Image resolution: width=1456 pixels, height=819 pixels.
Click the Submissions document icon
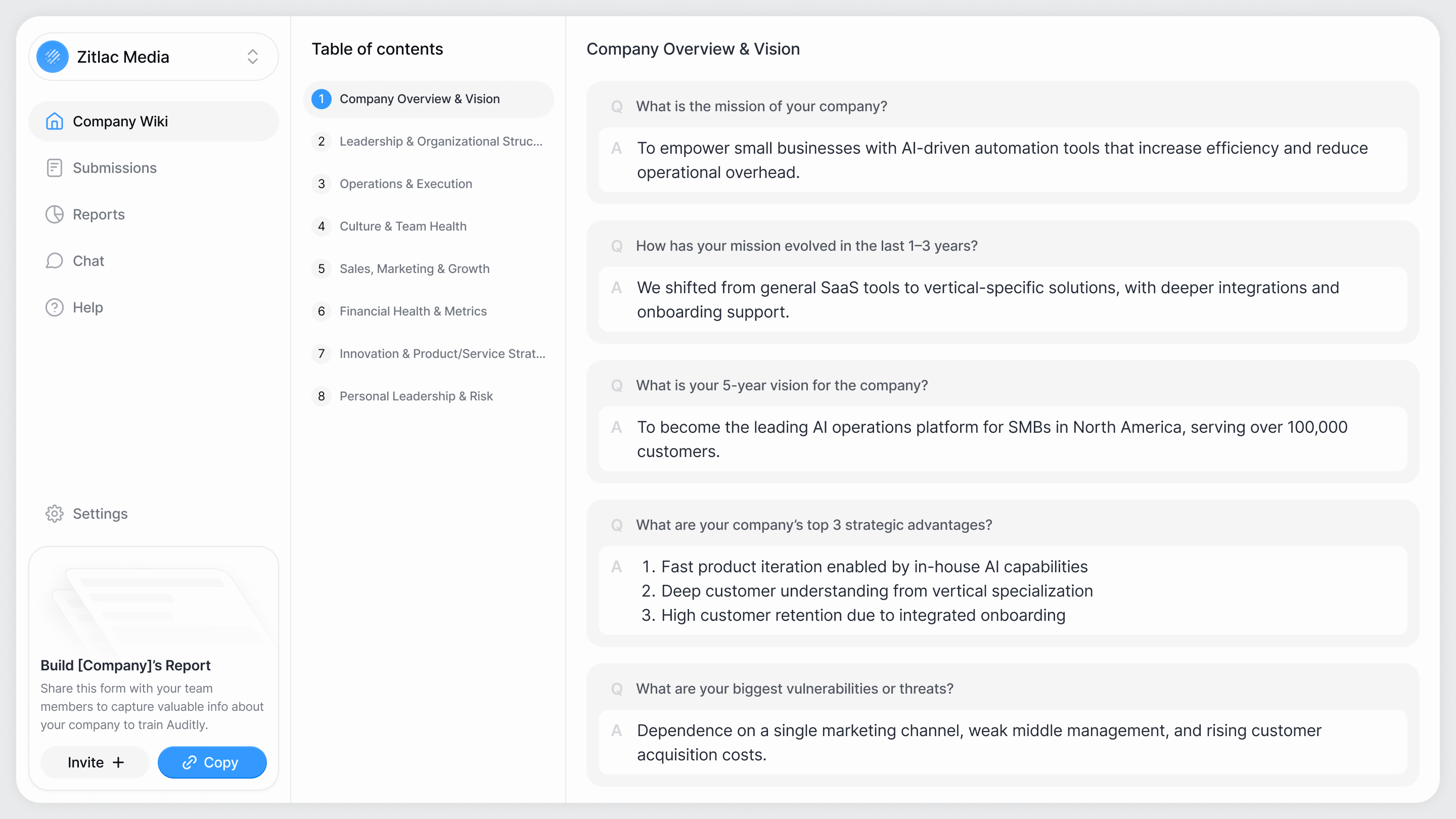54,168
